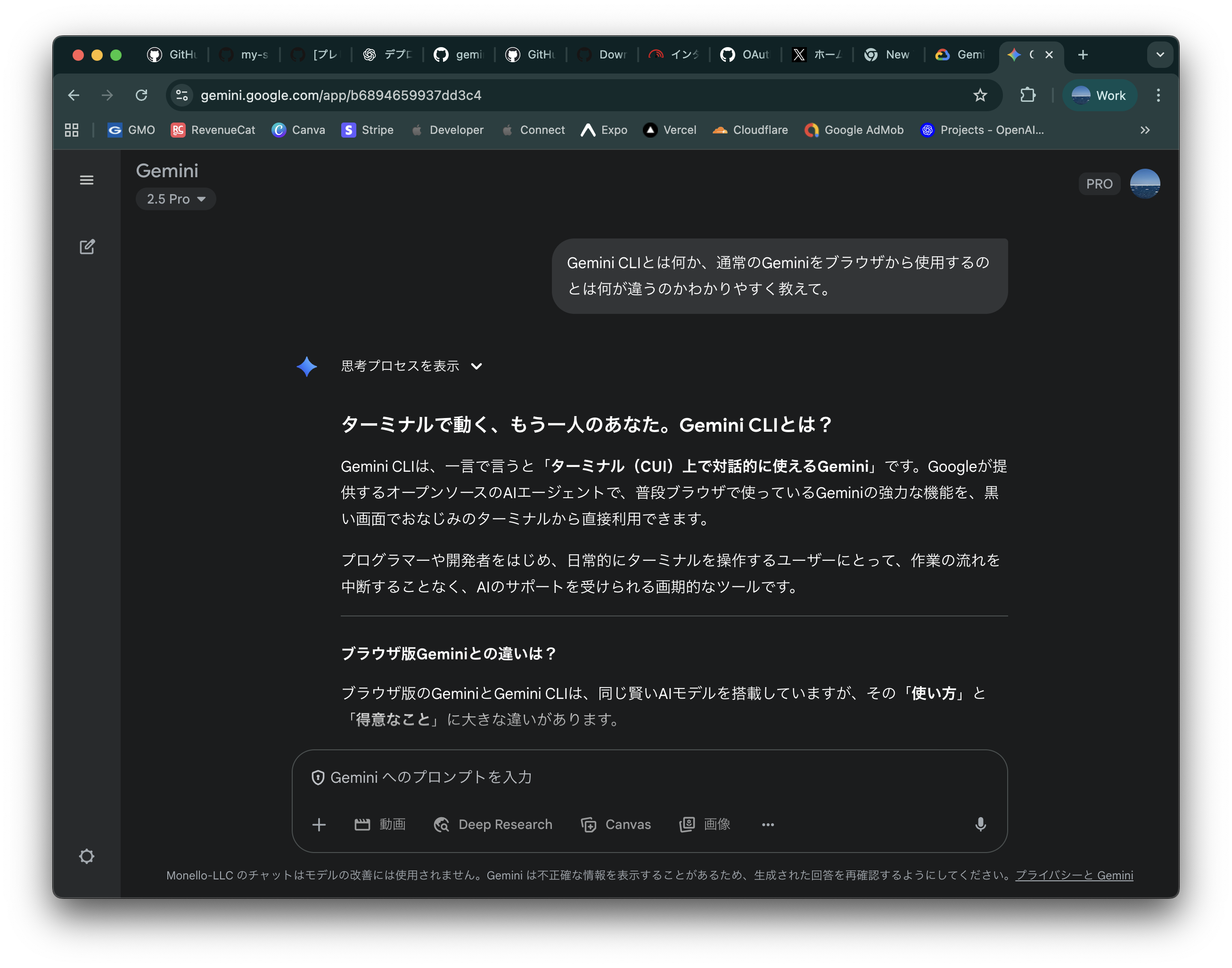The width and height of the screenshot is (1232, 968).
Task: Open the Canvas tool
Action: coord(616,825)
